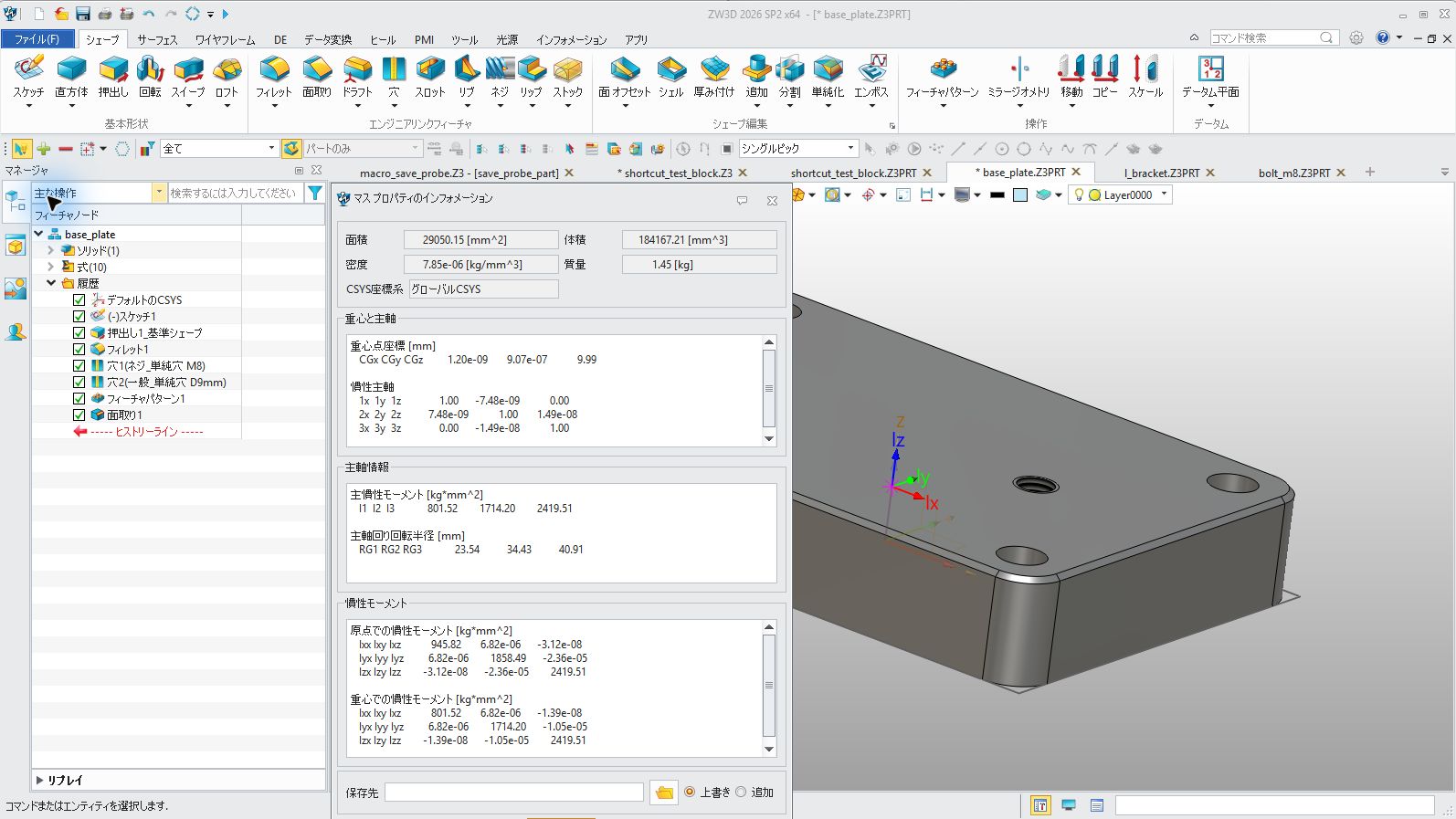1456x819 pixels.
Task: Switch to the データ変換 ribbon tab
Action: point(328,39)
